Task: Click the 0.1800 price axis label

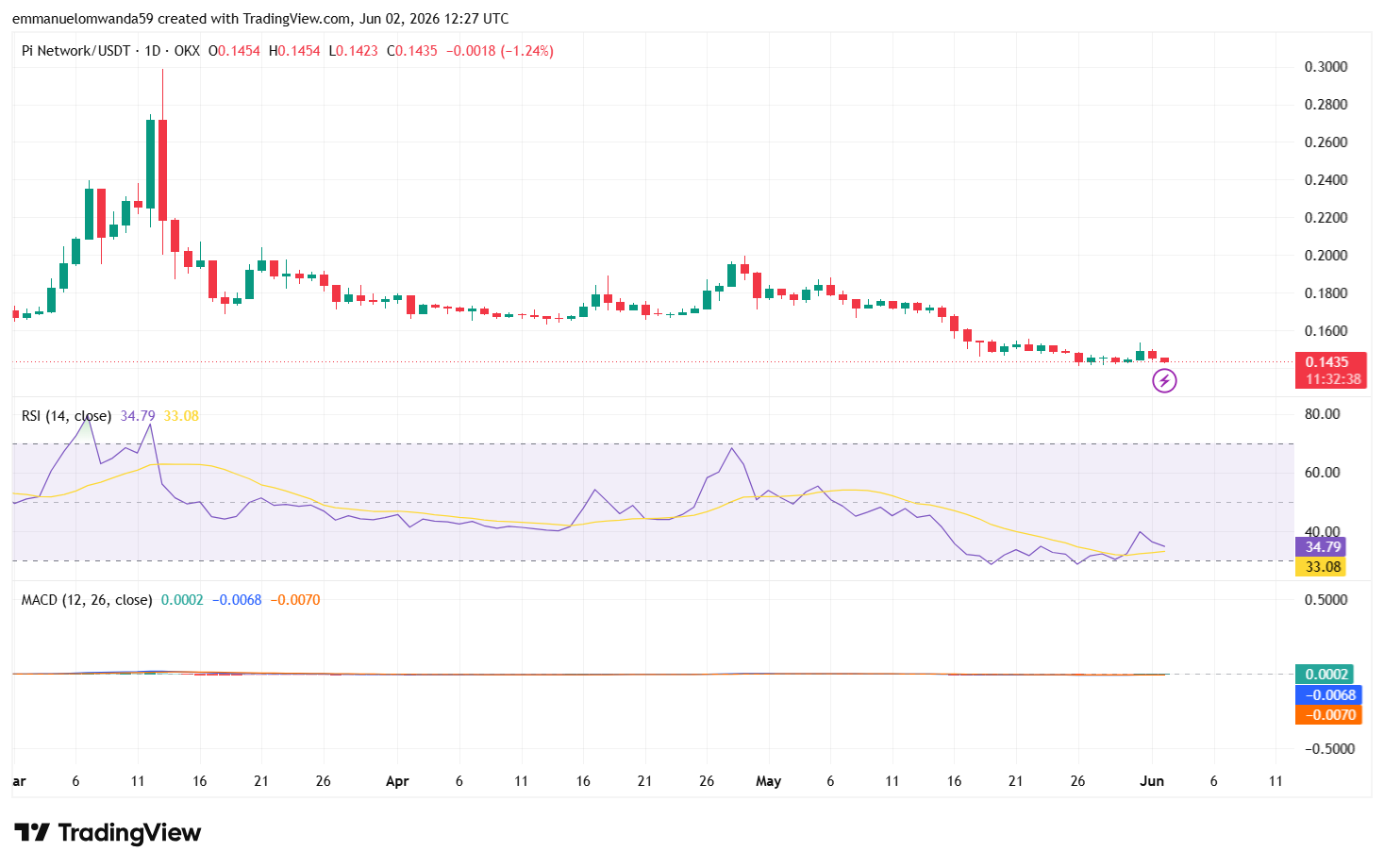Action: click(1326, 293)
